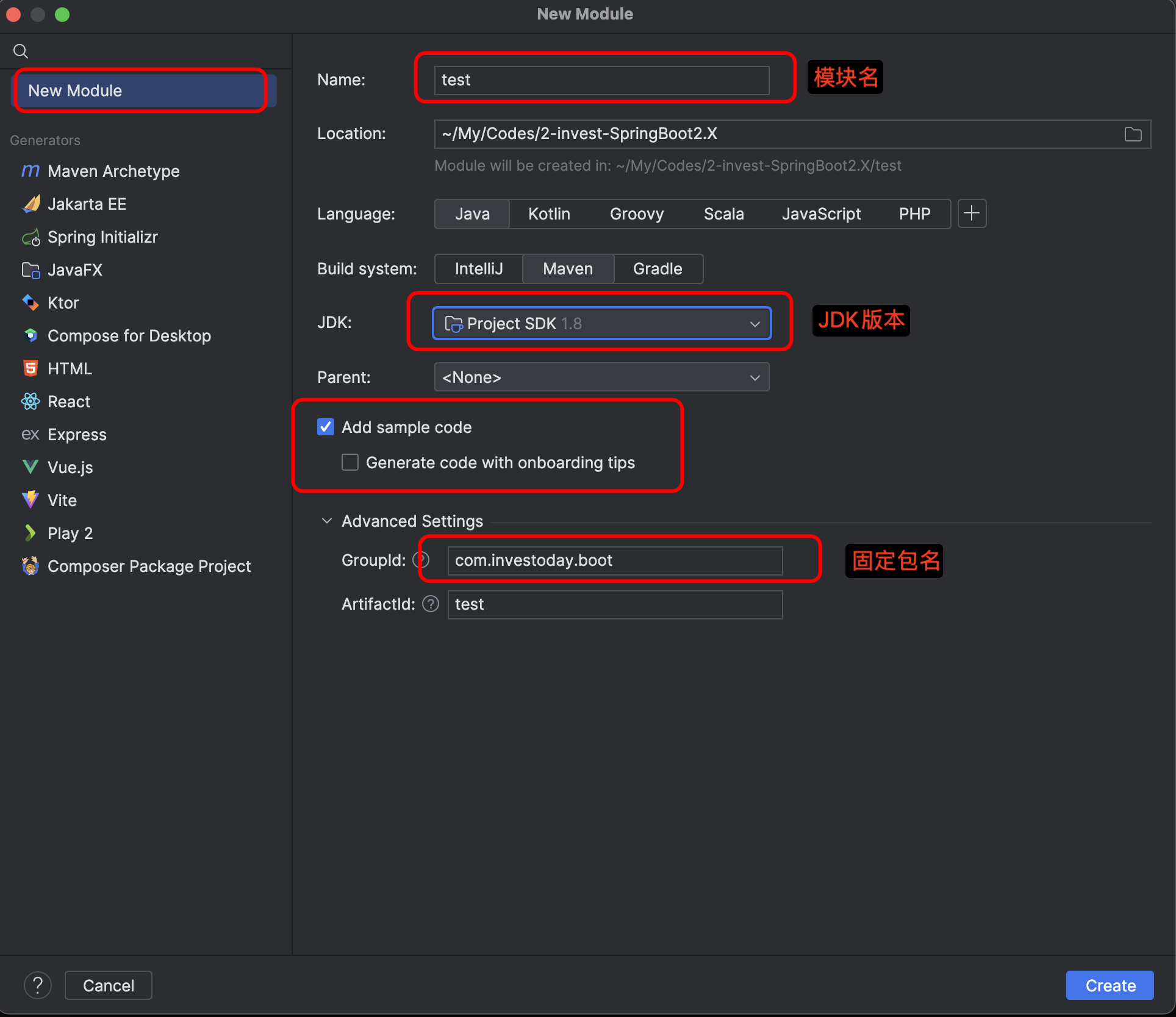Image resolution: width=1176 pixels, height=1017 pixels.
Task: Open the JDK Project SDK dropdown
Action: (x=601, y=324)
